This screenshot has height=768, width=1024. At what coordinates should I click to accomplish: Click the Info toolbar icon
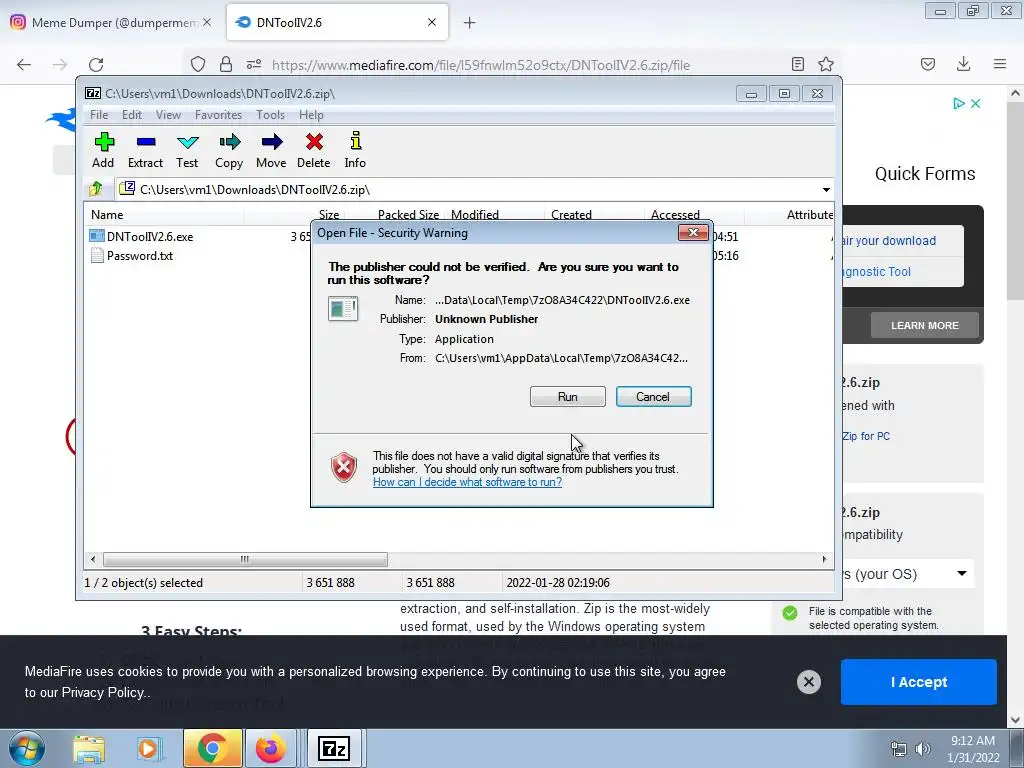tap(355, 151)
